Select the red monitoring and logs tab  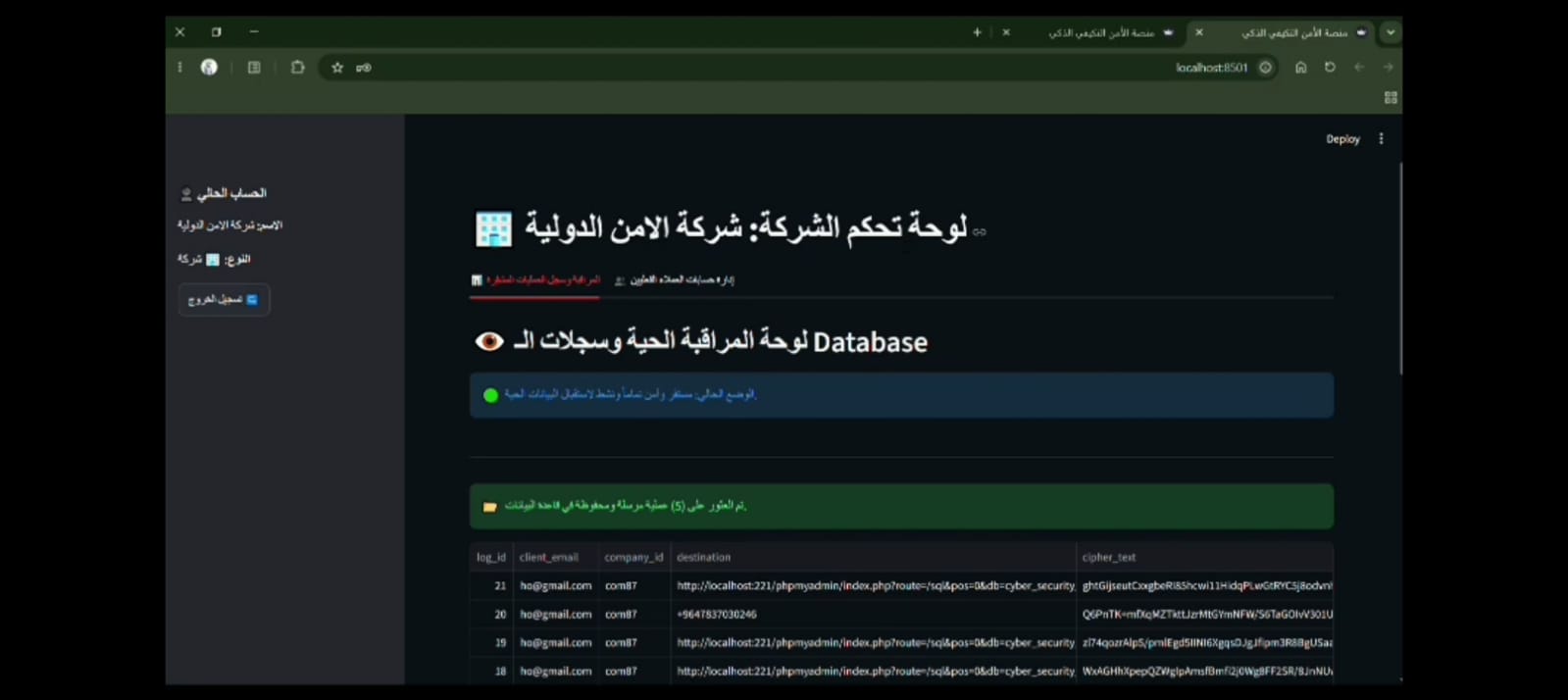point(535,280)
